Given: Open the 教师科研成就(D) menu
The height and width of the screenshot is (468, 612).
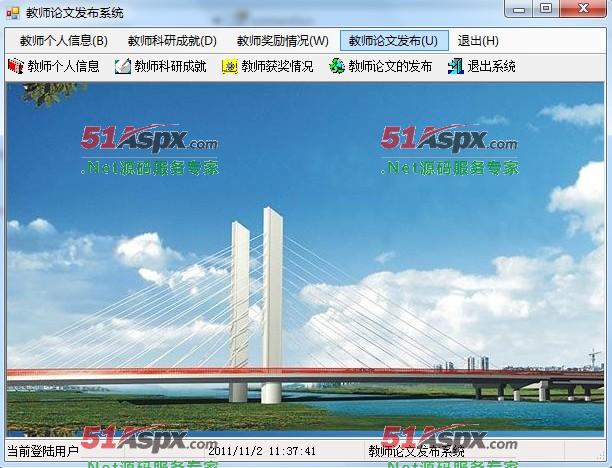Looking at the screenshot, I should tap(172, 41).
